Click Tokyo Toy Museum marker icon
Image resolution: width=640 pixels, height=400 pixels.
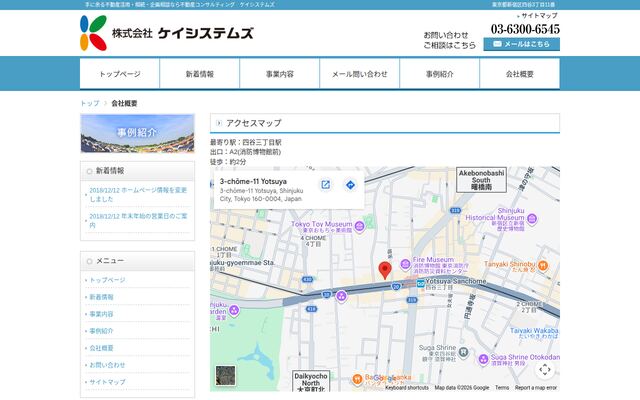pyautogui.click(x=359, y=226)
